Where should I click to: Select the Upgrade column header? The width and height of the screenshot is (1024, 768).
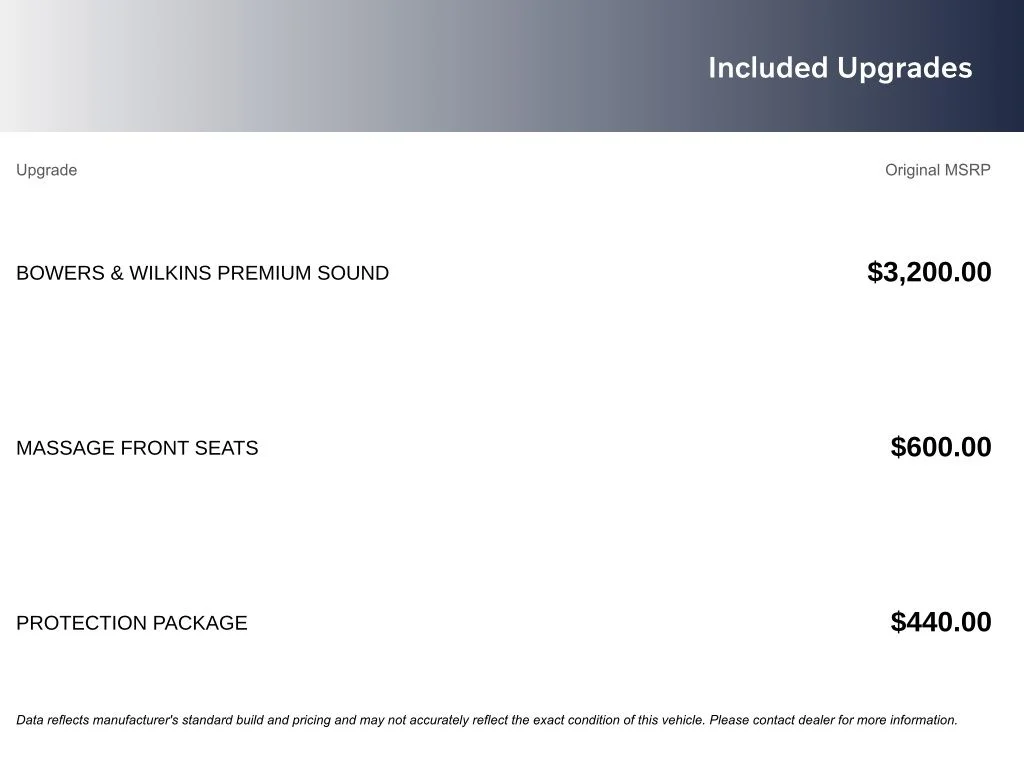click(x=46, y=170)
